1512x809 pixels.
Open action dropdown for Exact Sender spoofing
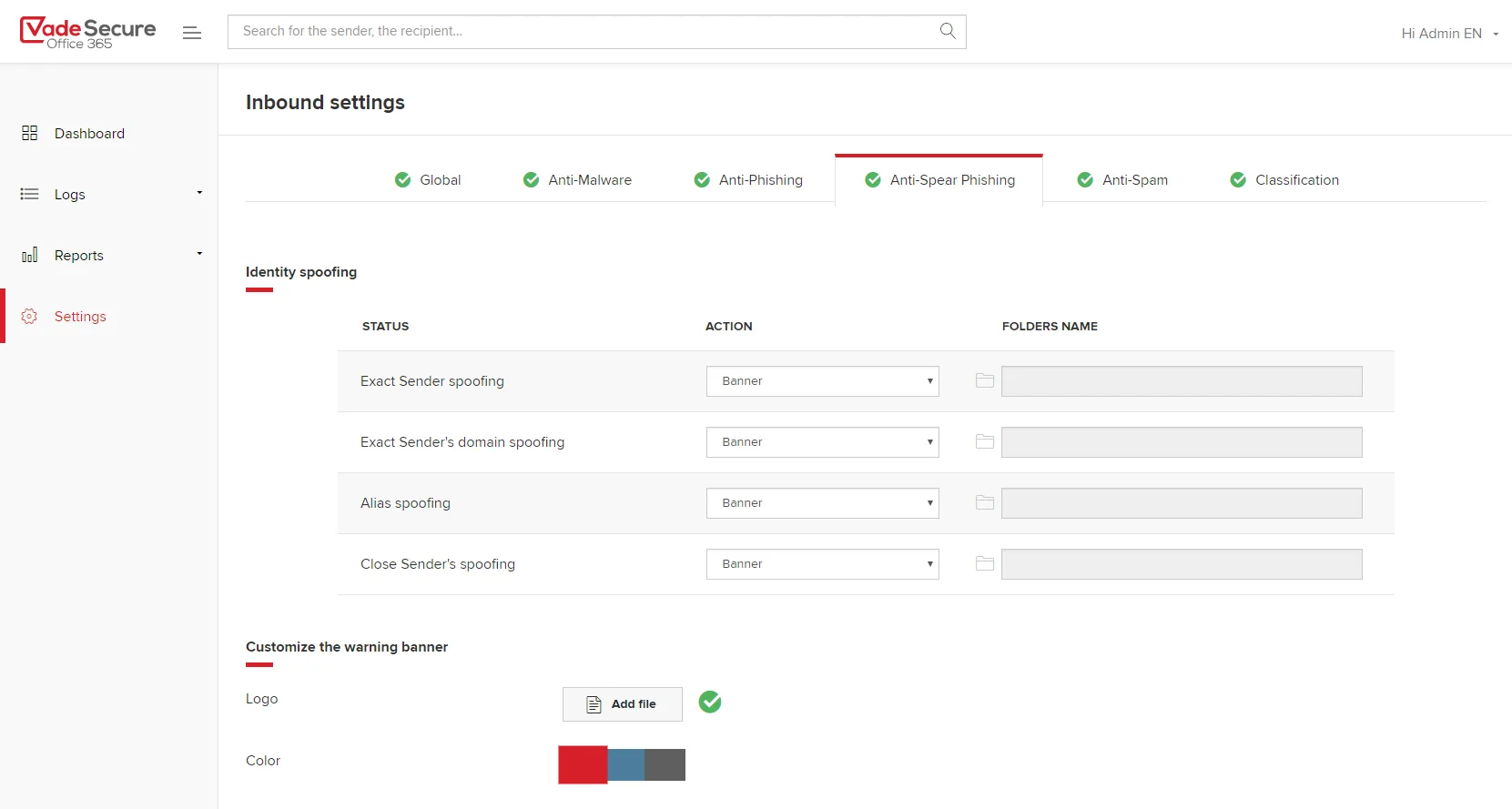click(823, 381)
